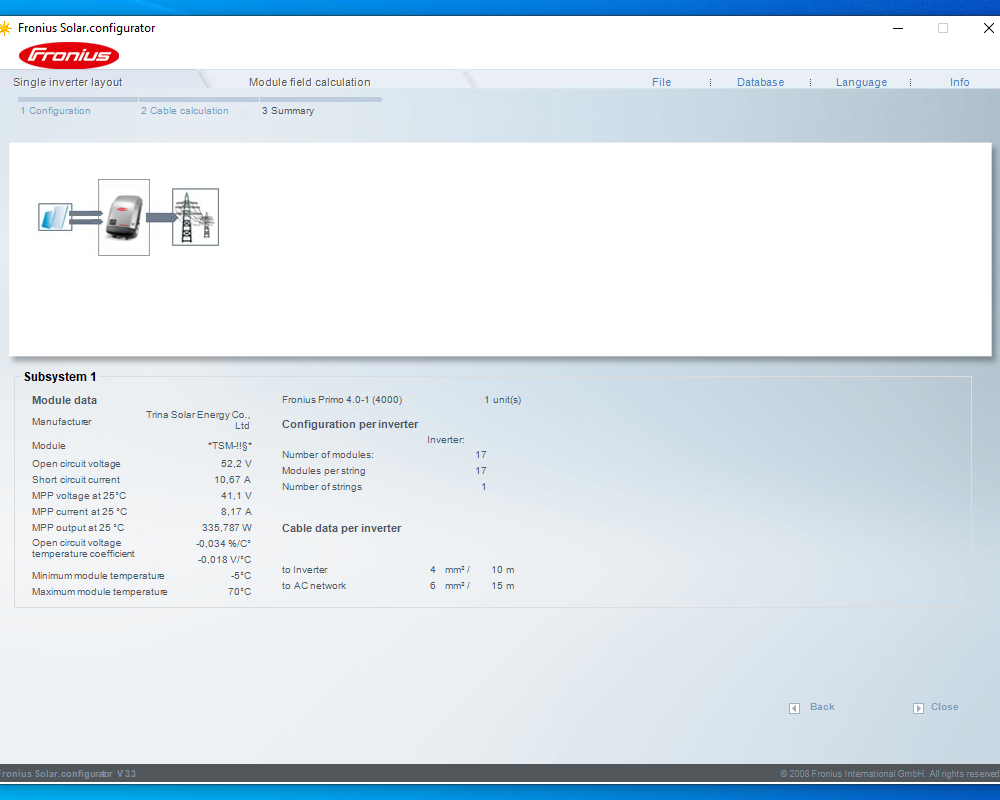Screen dimensions: 1000x800
Task: Click the sun app icon in title bar
Action: tap(5, 28)
